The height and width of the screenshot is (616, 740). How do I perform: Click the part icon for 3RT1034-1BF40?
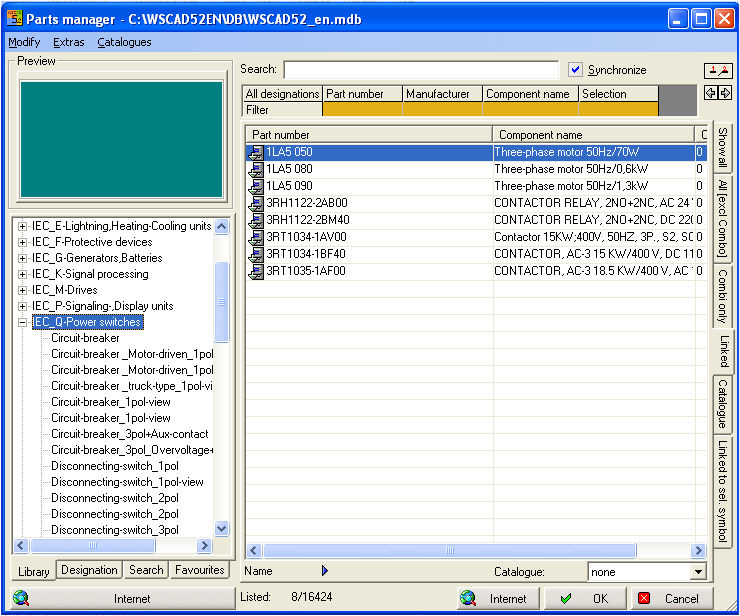point(256,254)
